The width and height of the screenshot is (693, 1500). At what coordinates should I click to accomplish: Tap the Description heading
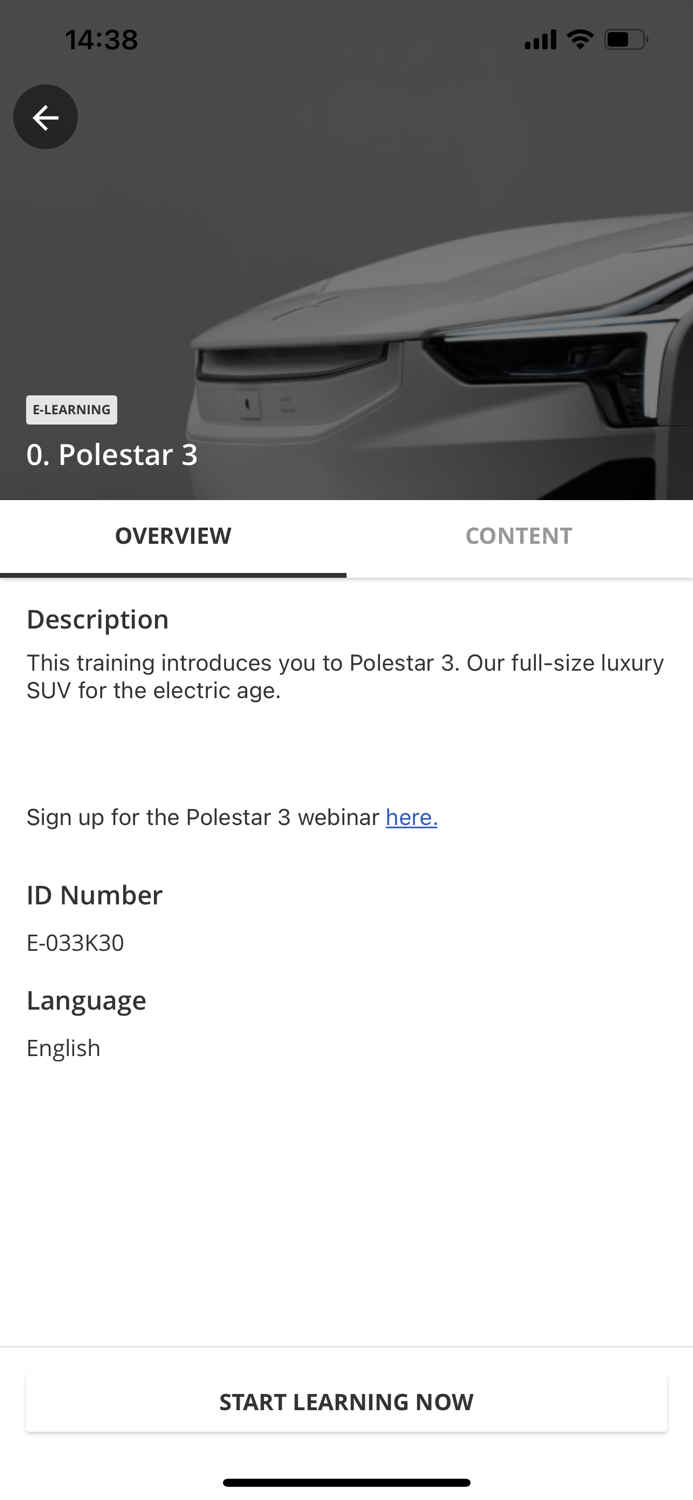click(x=97, y=620)
